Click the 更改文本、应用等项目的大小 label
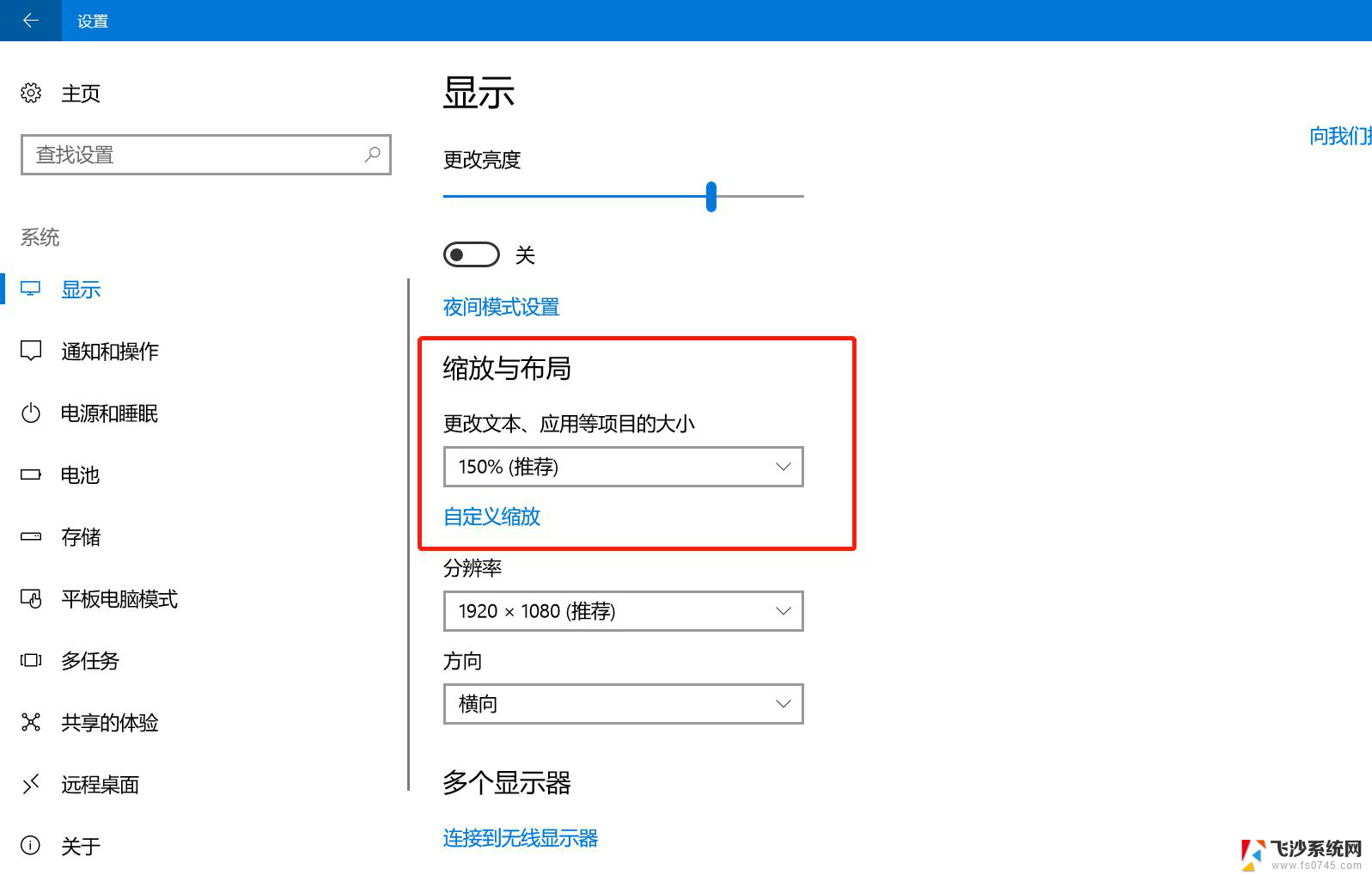Viewport: 1372px width, 875px height. pyautogui.click(x=569, y=424)
